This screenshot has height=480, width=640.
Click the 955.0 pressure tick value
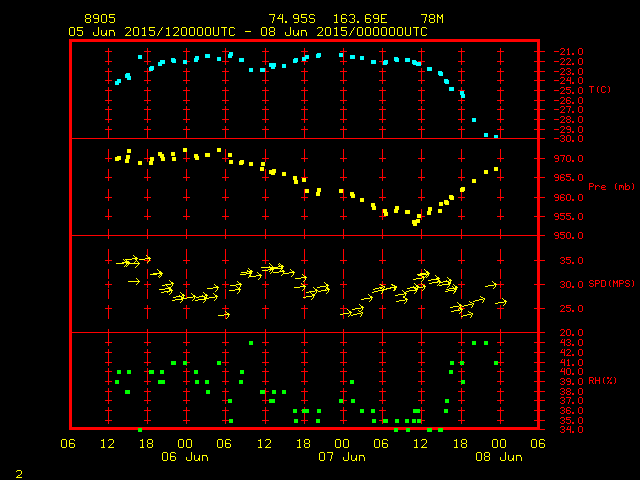569,217
